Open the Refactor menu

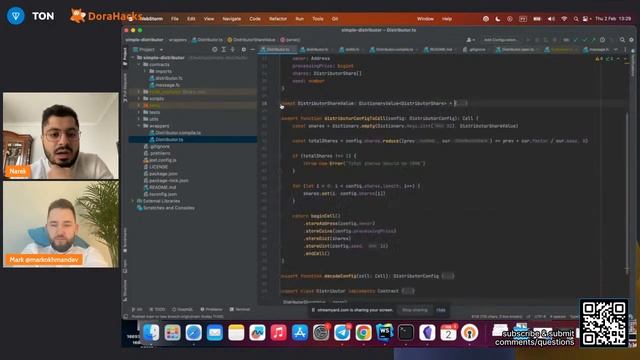[278, 19]
